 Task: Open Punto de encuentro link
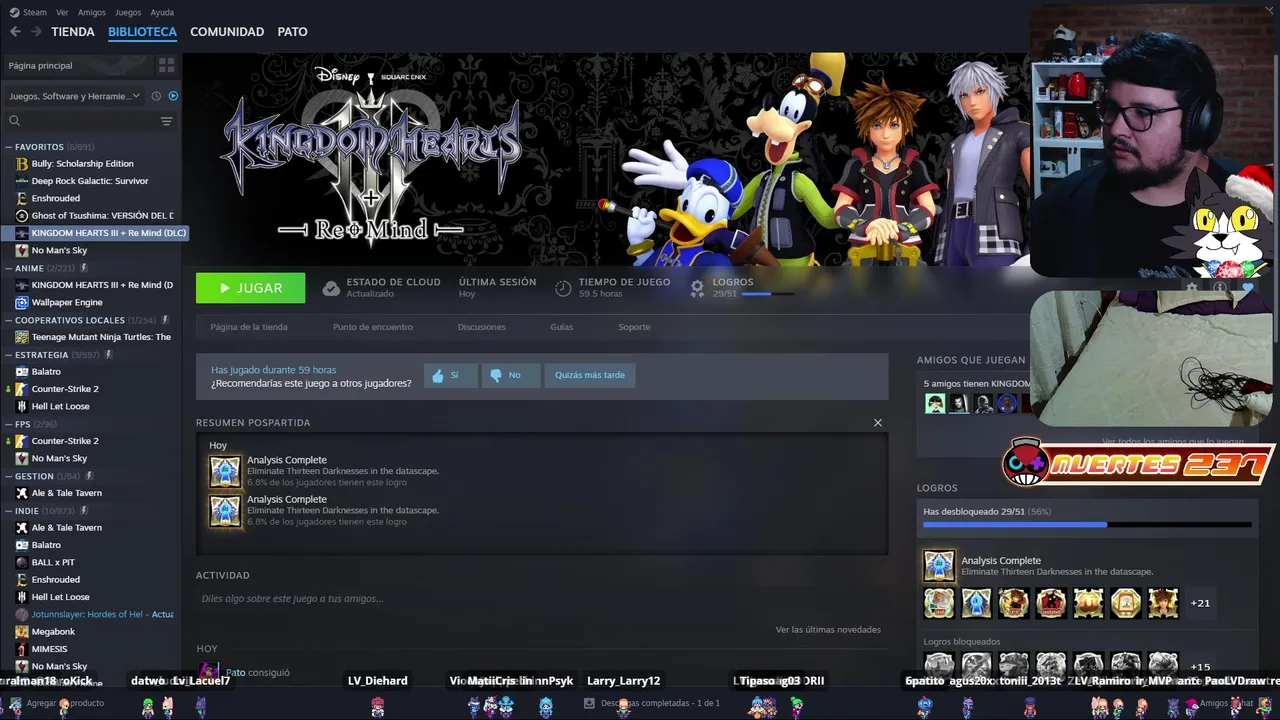tap(373, 327)
